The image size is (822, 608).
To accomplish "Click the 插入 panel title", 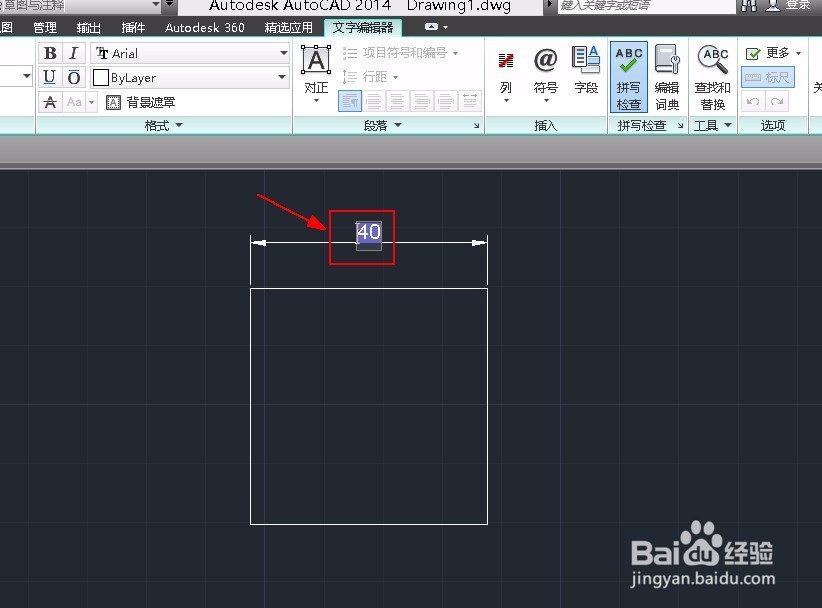I will [546, 125].
